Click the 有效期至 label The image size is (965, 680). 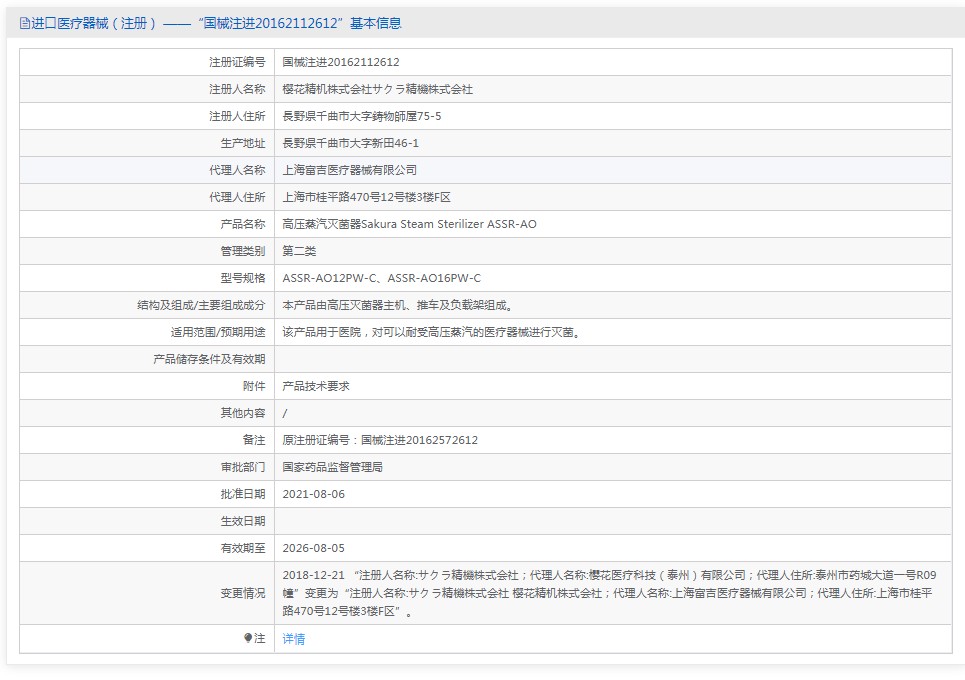[242, 548]
